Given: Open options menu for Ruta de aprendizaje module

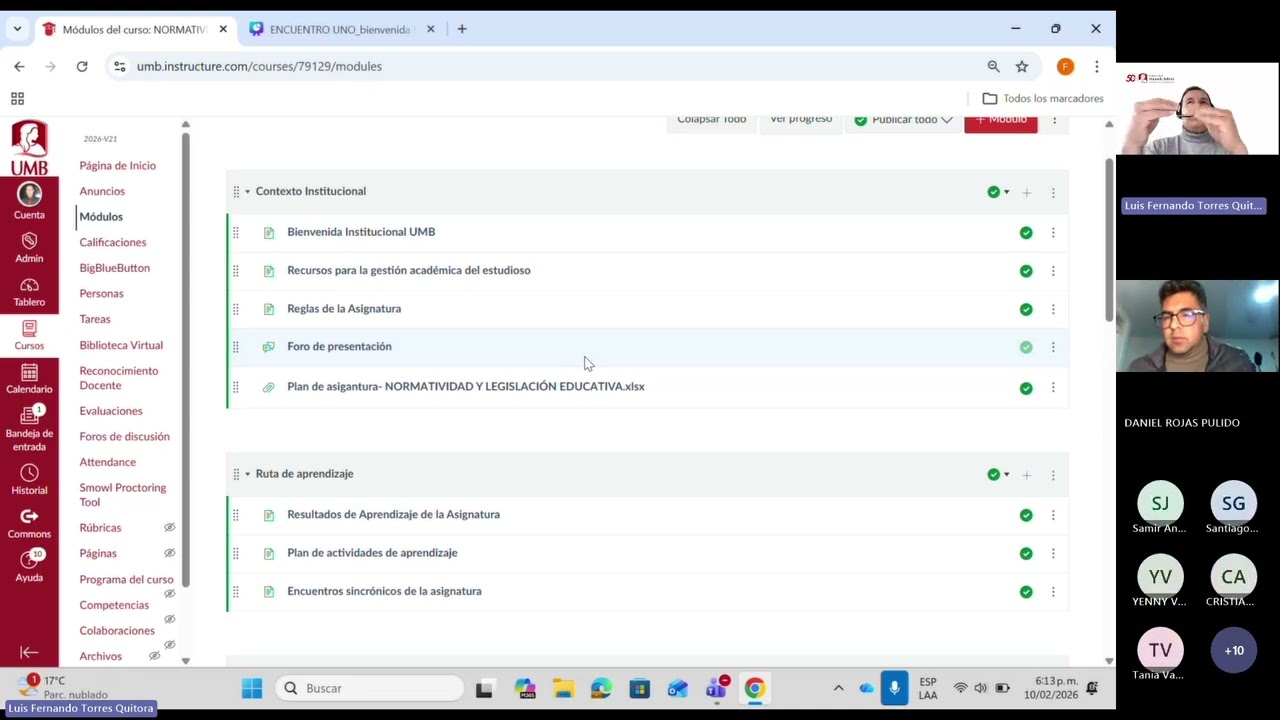Looking at the screenshot, I should 1053,475.
